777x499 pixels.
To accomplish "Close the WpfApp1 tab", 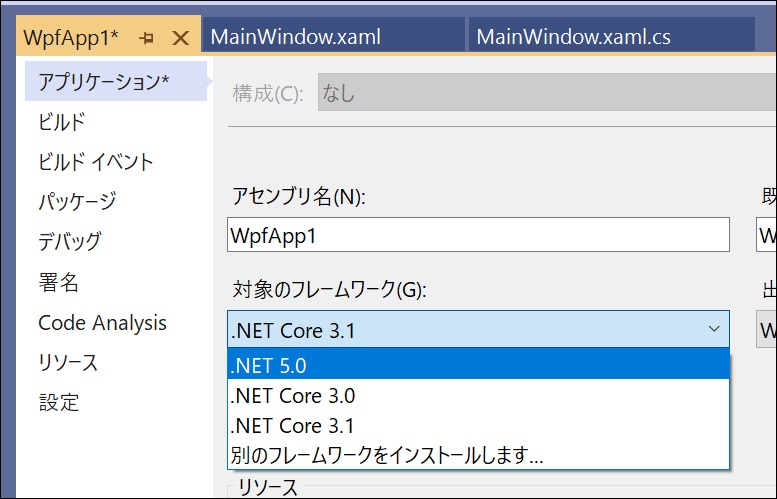I will tap(180, 38).
